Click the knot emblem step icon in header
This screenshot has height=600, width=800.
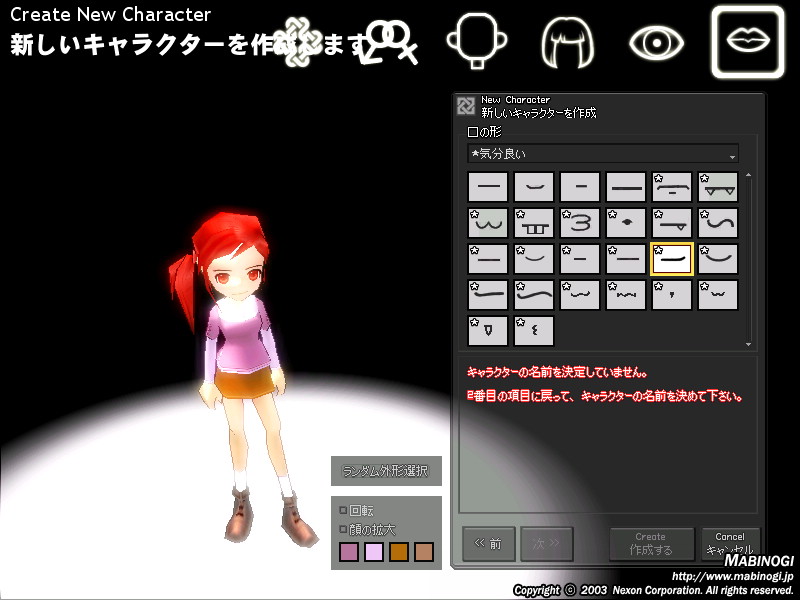[299, 42]
